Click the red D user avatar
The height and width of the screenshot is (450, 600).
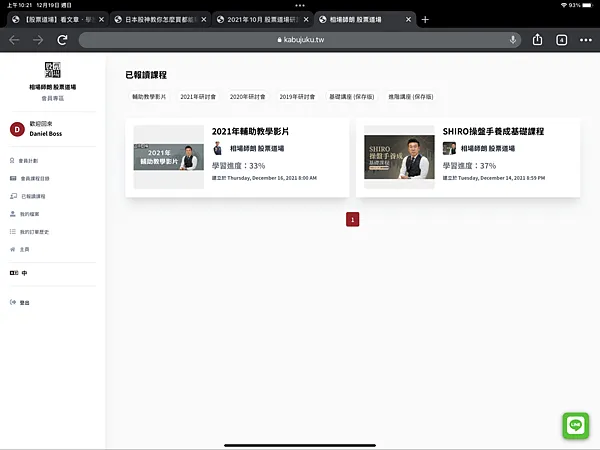tap(17, 129)
